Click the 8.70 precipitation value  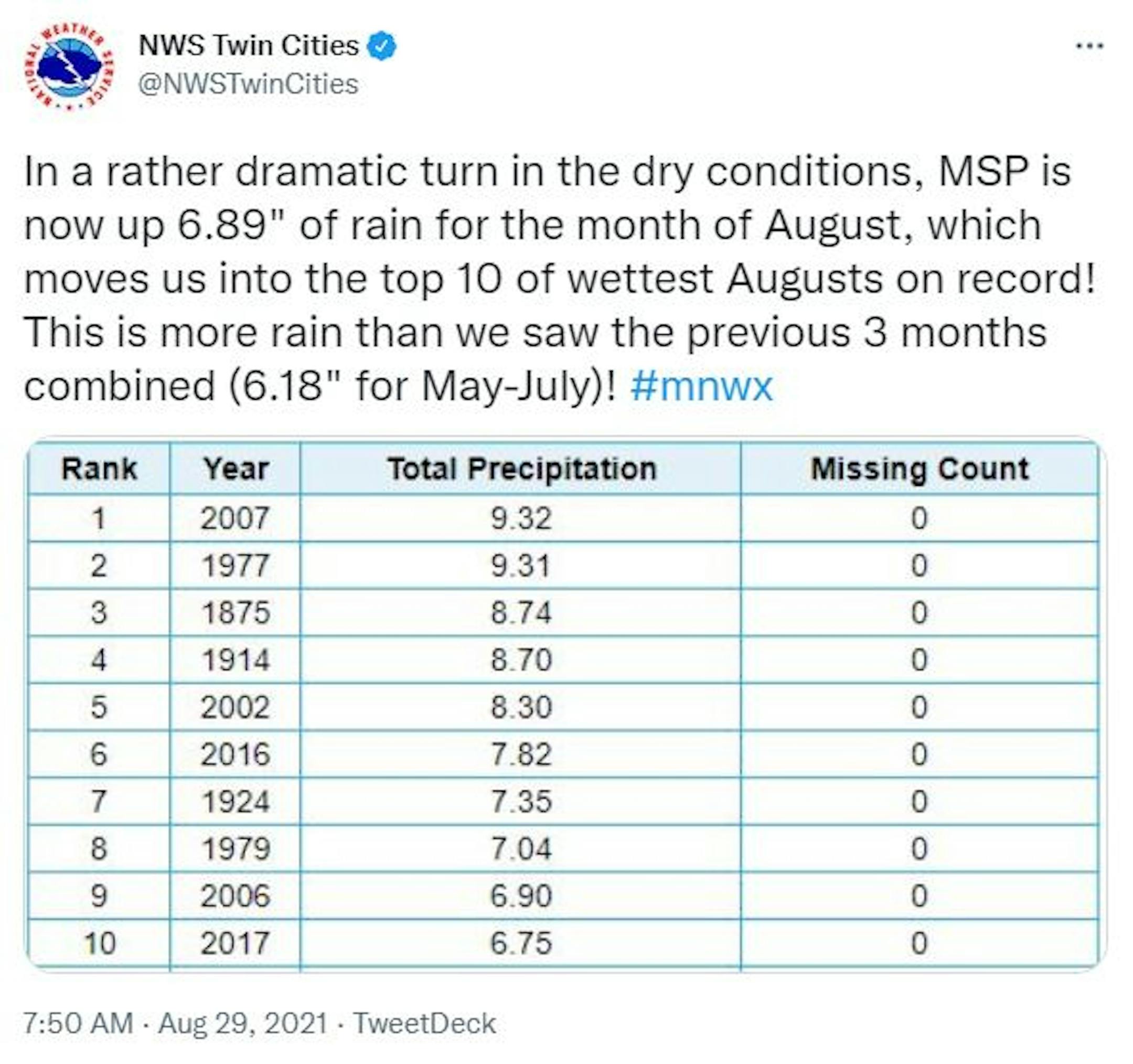[x=521, y=660]
